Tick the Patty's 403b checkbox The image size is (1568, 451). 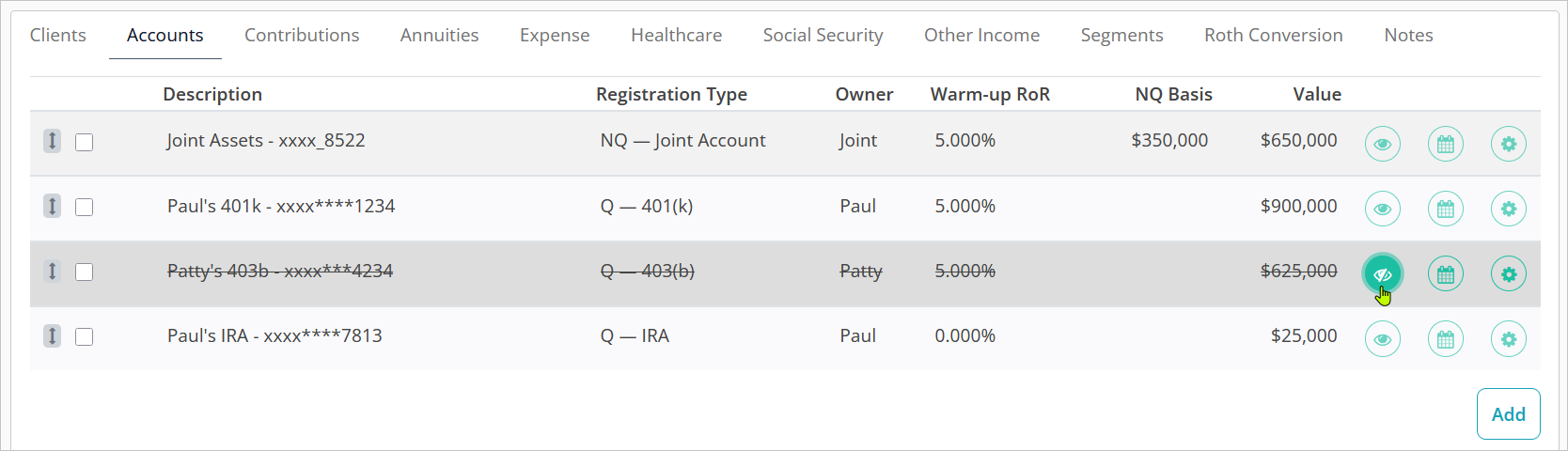(x=85, y=272)
